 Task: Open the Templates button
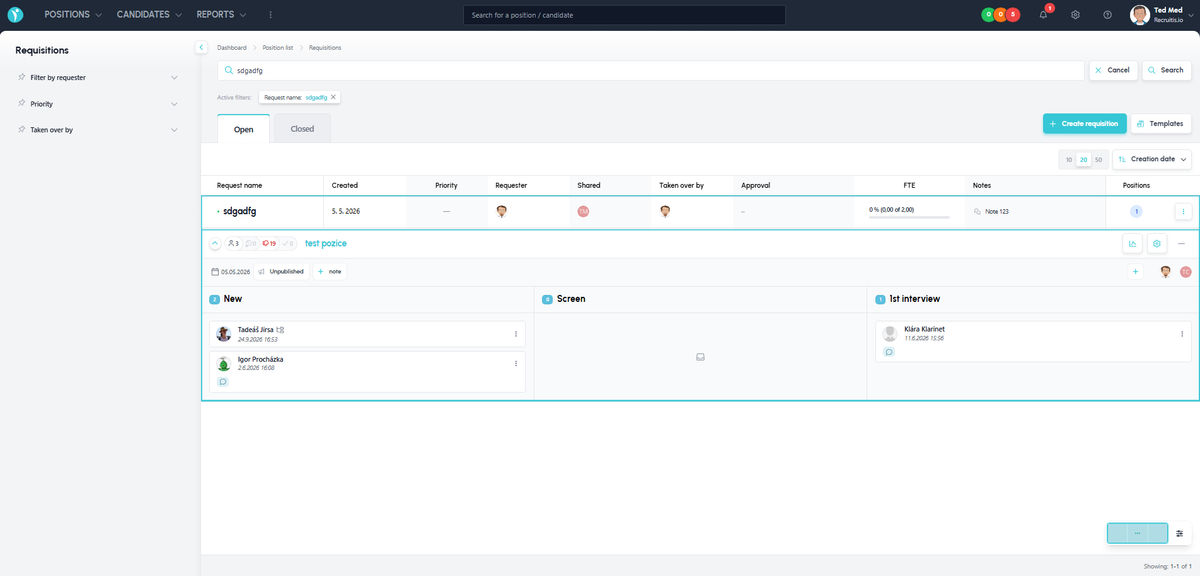tap(1160, 123)
